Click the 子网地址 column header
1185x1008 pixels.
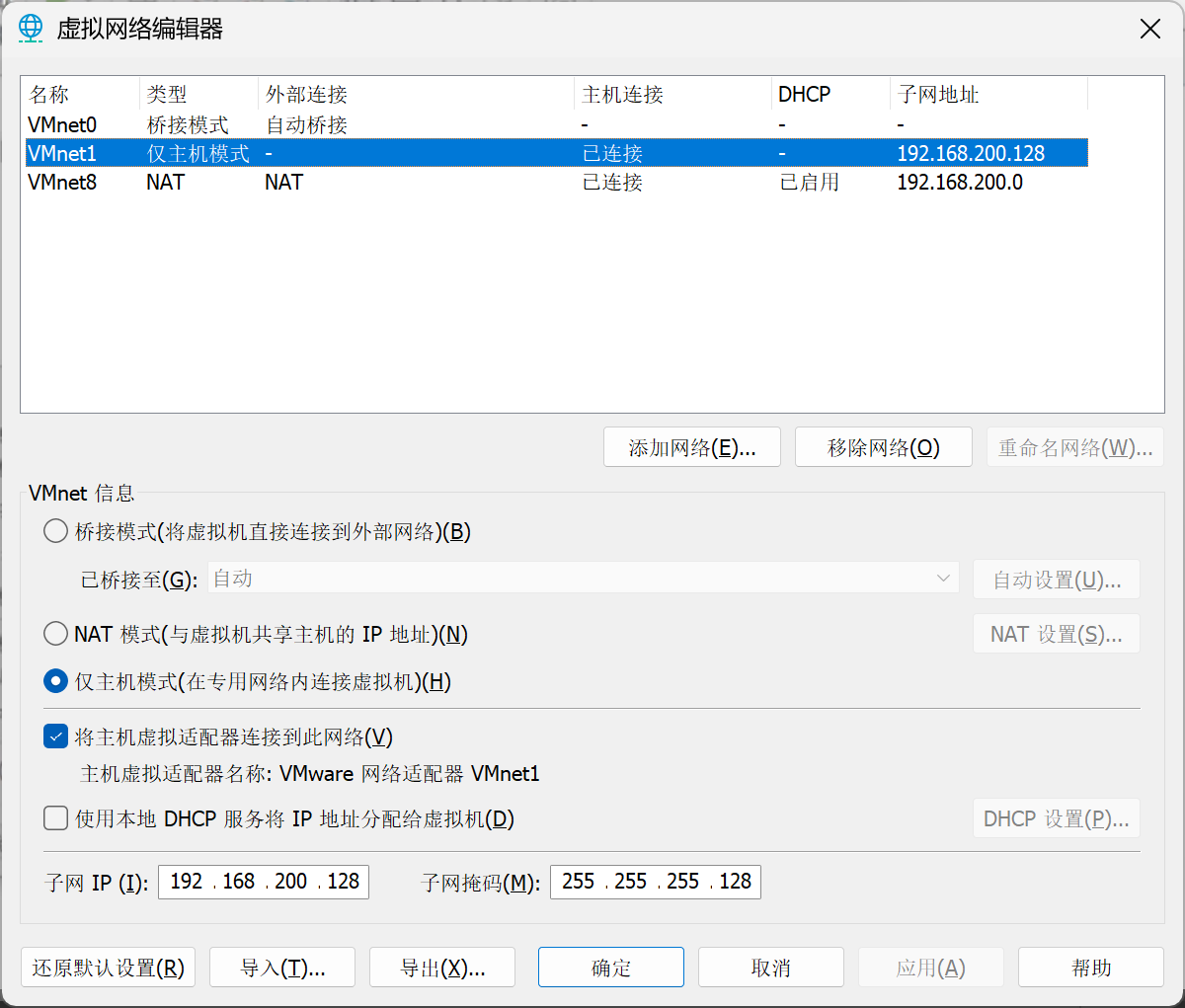coord(988,95)
